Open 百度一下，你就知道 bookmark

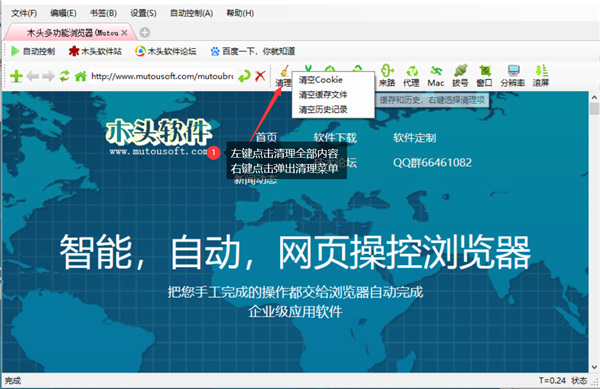(x=253, y=51)
